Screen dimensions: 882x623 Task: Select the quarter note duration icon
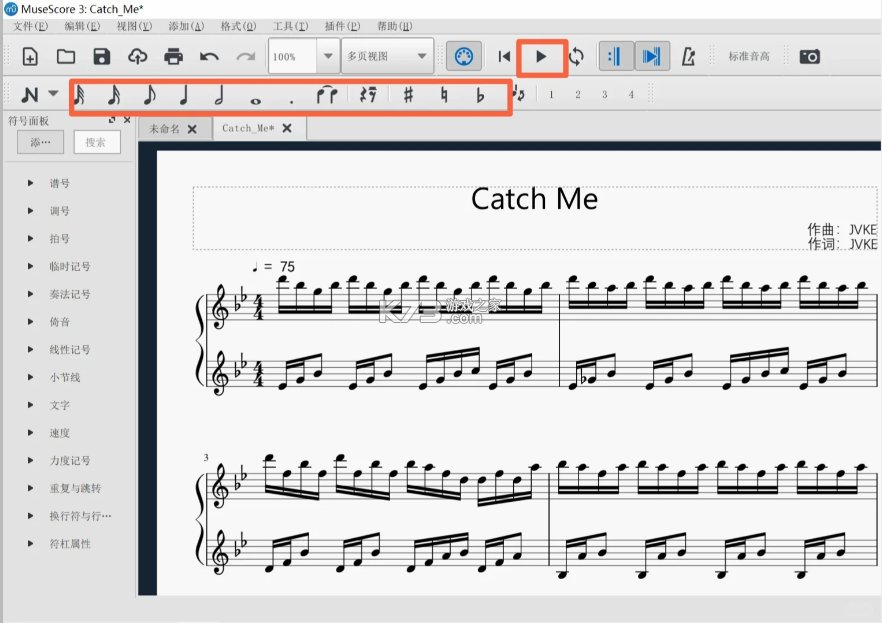(183, 95)
